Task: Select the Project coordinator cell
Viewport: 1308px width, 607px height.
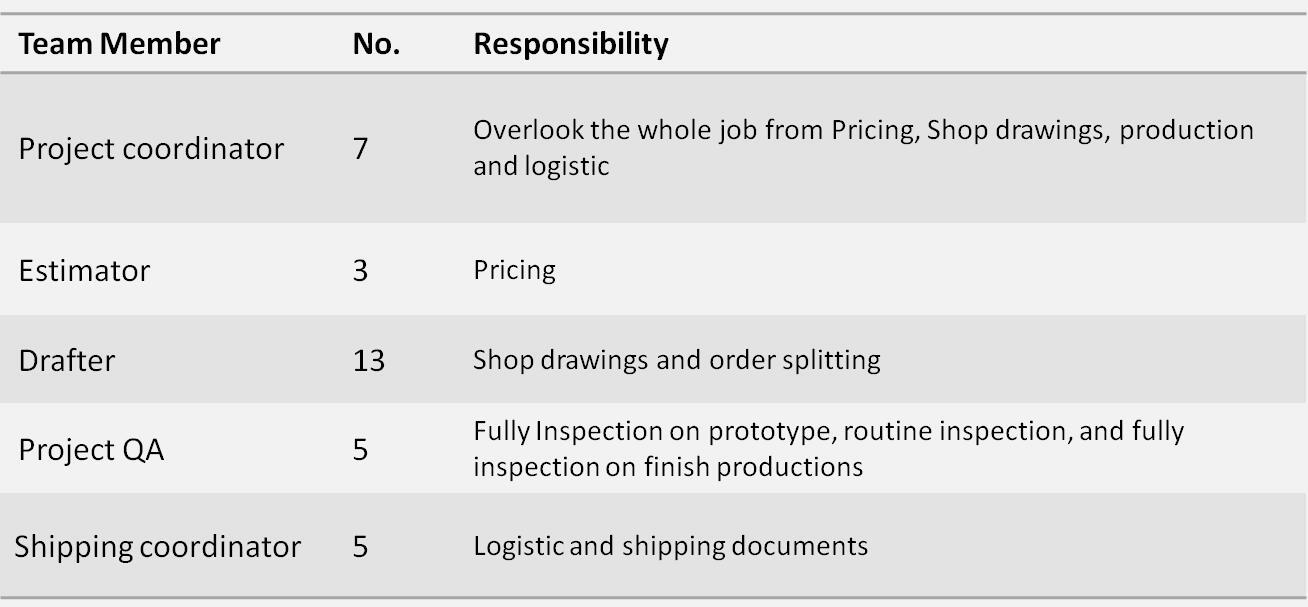Action: pyautogui.click(x=151, y=149)
